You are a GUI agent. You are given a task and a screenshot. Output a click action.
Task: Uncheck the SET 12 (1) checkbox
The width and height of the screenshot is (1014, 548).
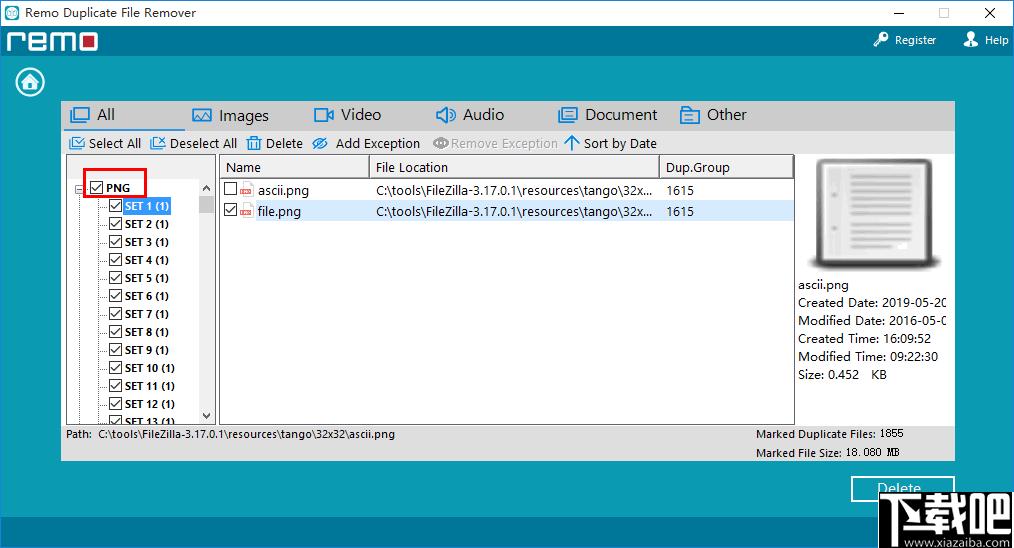pos(115,404)
